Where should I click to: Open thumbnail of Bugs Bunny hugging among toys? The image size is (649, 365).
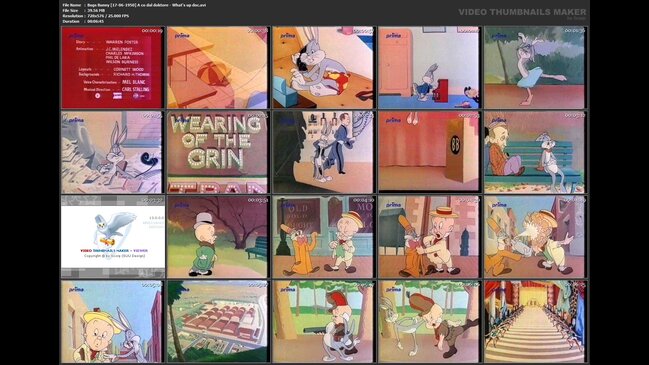pyautogui.click(x=323, y=67)
